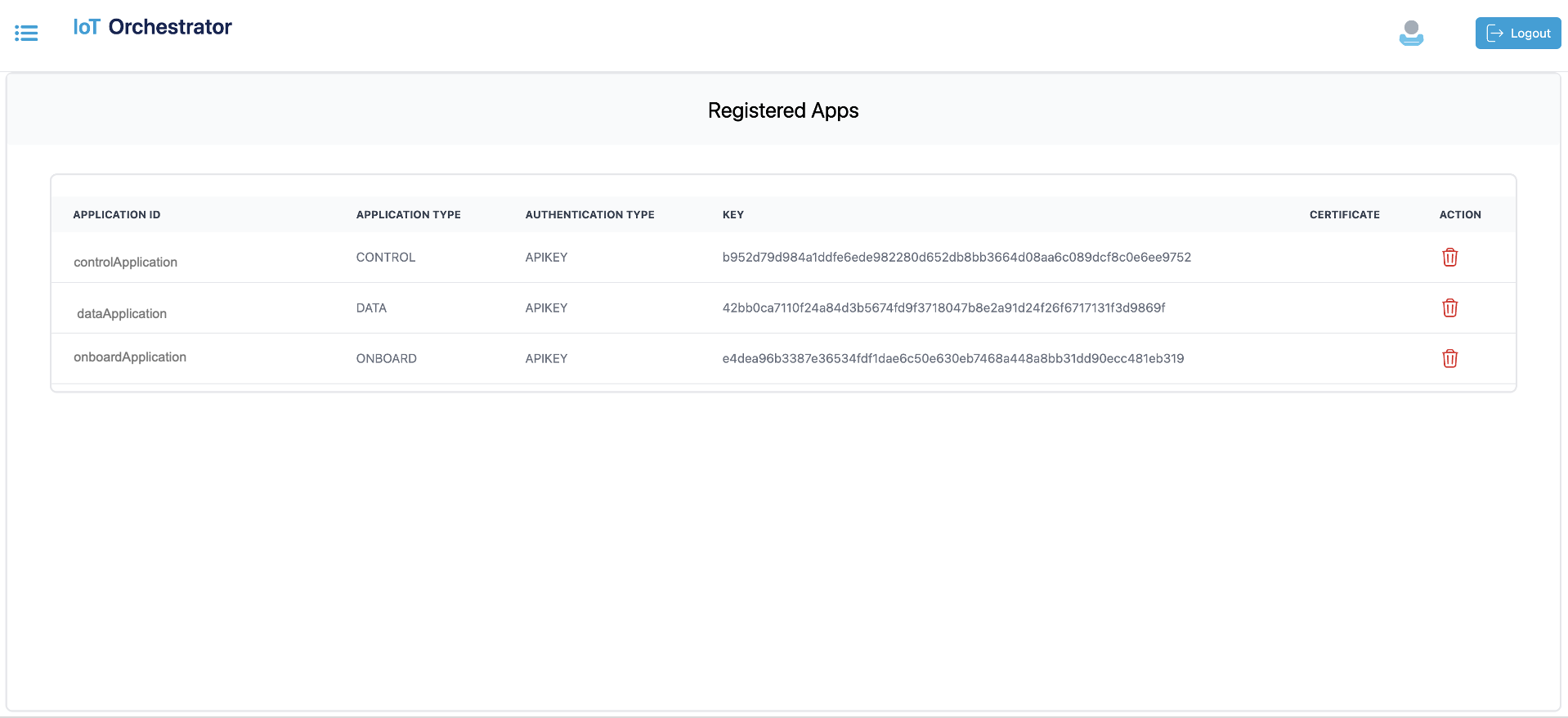This screenshot has width=1568, height=718.
Task: Click the key starting with e4dea96b
Action: tap(953, 358)
